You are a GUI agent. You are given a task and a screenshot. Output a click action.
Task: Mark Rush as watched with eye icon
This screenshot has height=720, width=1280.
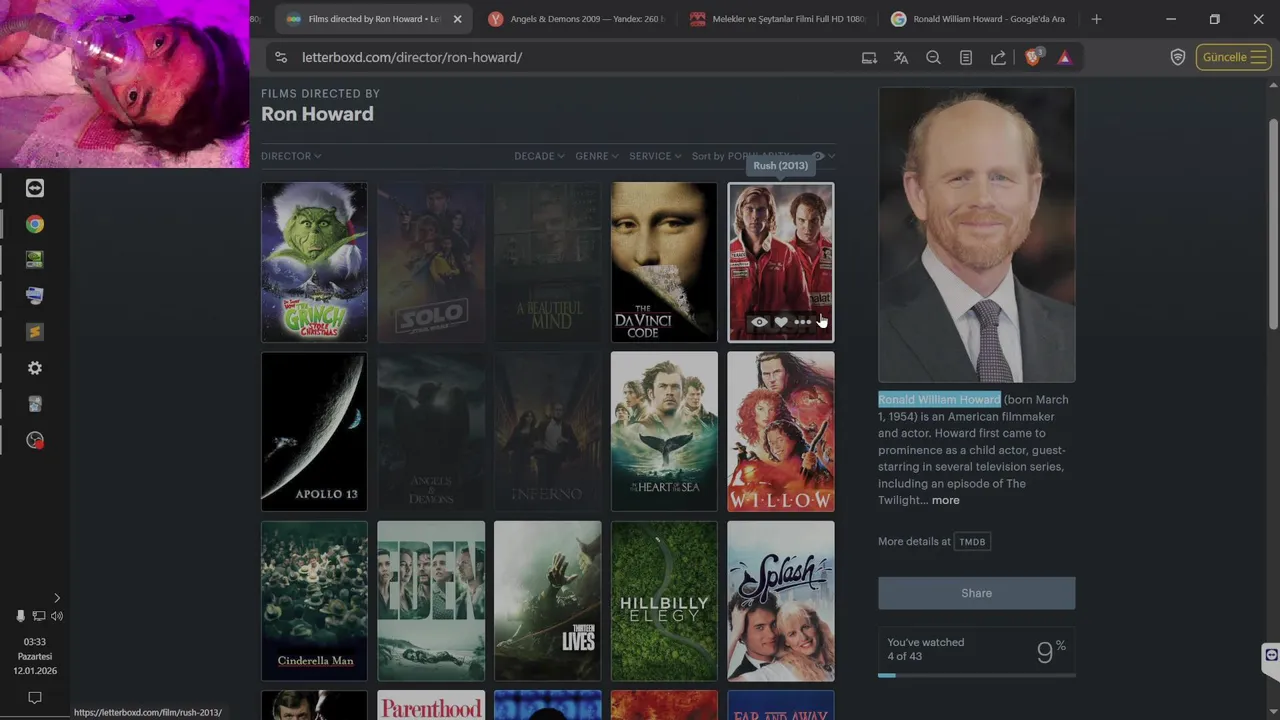click(759, 322)
